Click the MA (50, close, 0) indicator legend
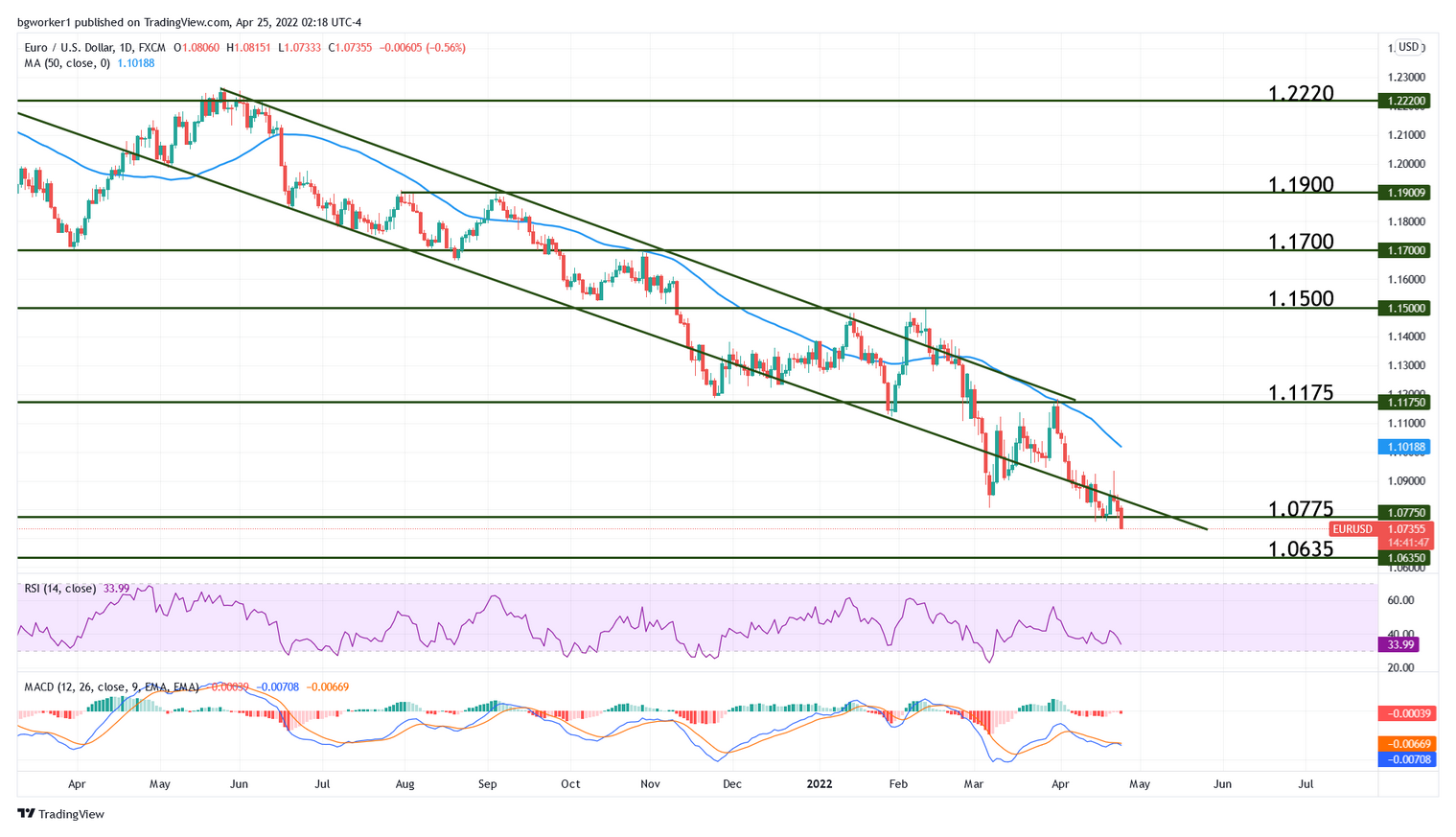 point(67,63)
